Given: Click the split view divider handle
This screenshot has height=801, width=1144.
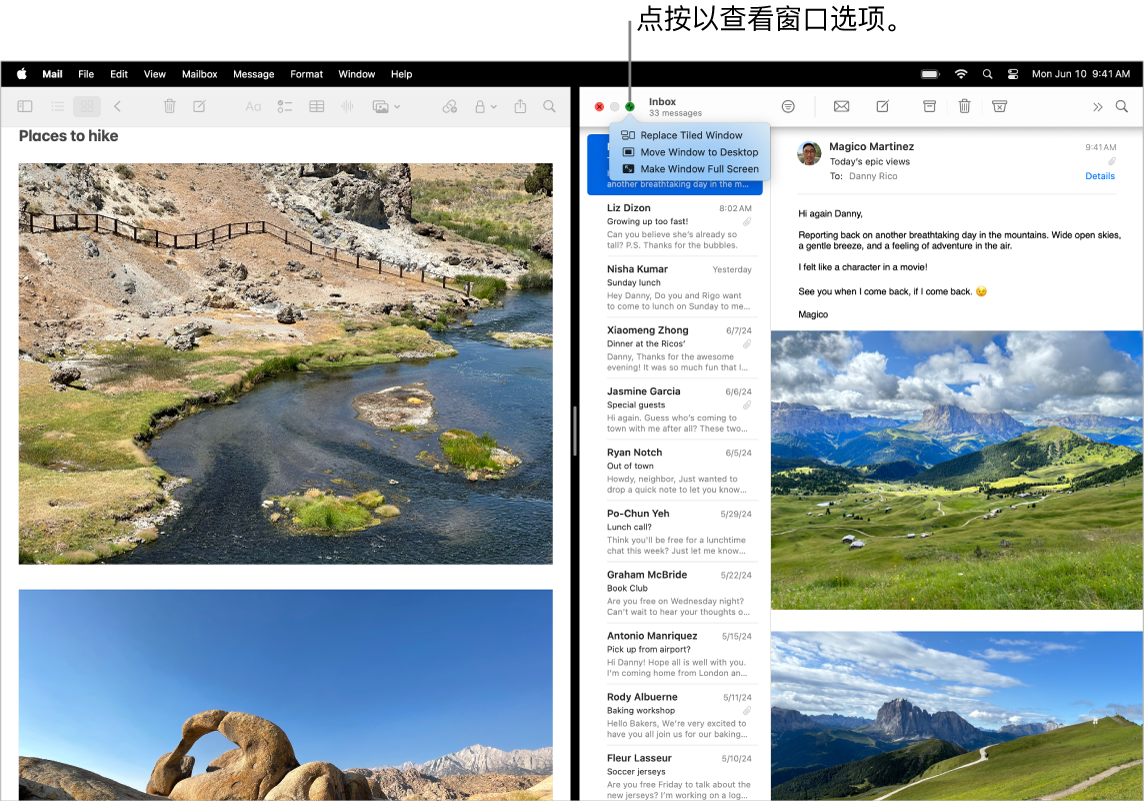Looking at the screenshot, I should tap(575, 432).
